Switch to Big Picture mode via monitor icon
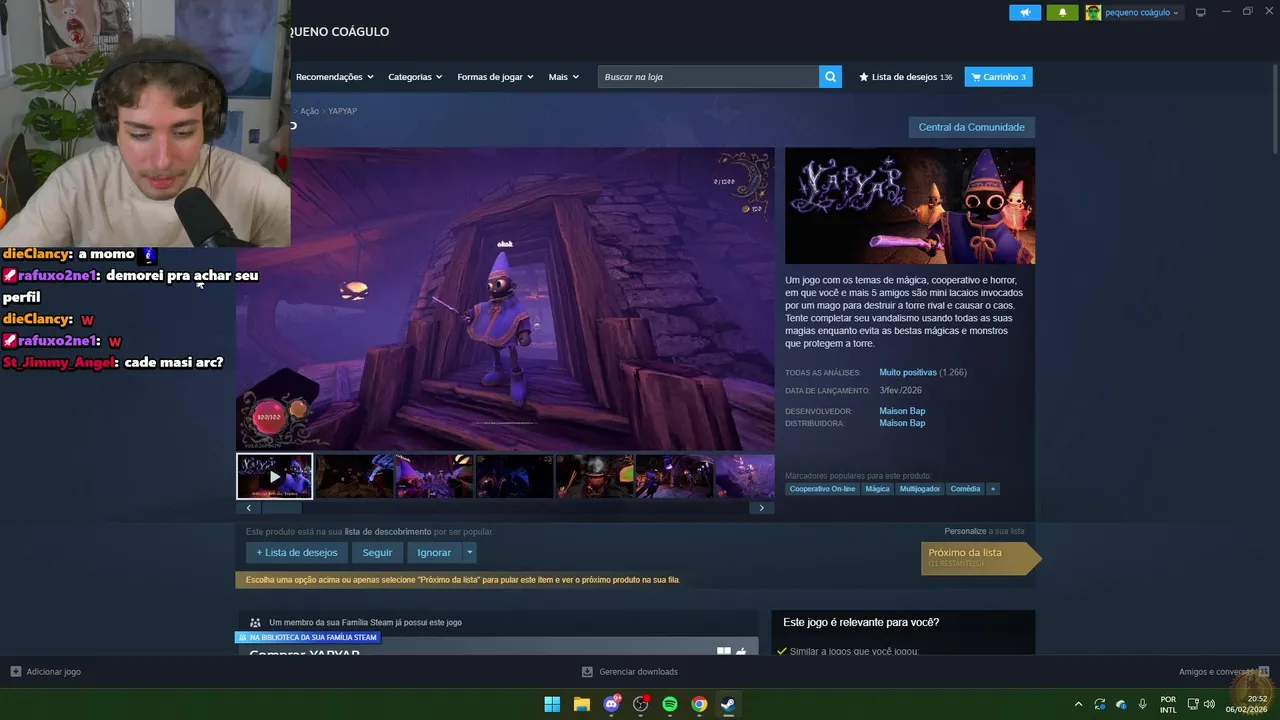1280x720 pixels. click(x=1201, y=12)
